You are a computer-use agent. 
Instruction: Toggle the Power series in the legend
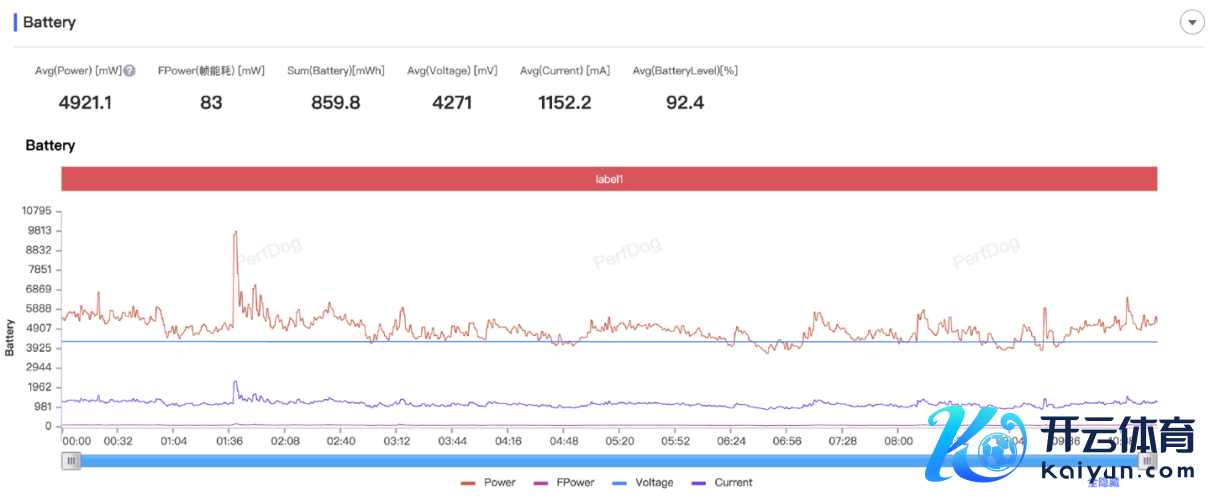click(488, 483)
